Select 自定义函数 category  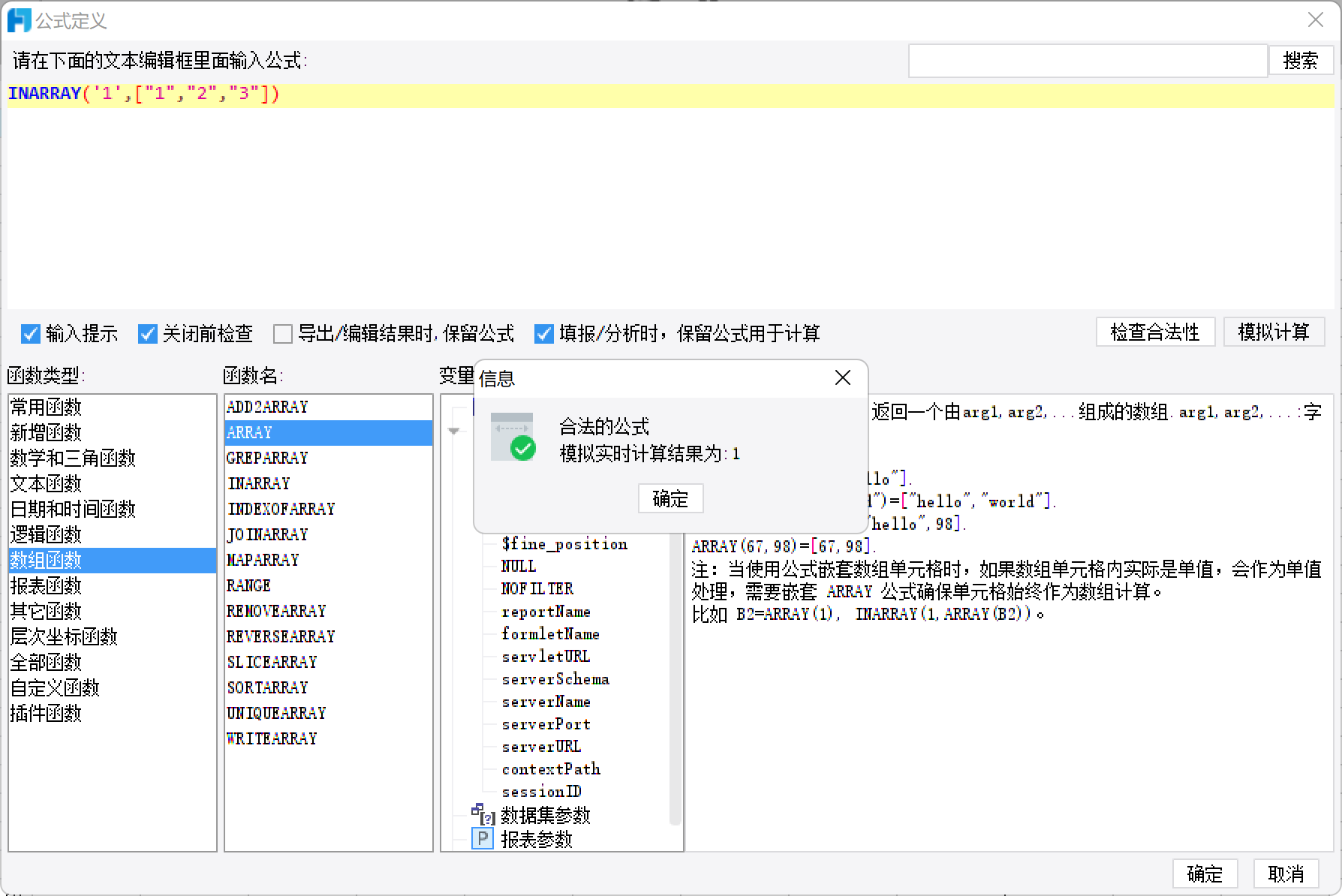[x=112, y=688]
